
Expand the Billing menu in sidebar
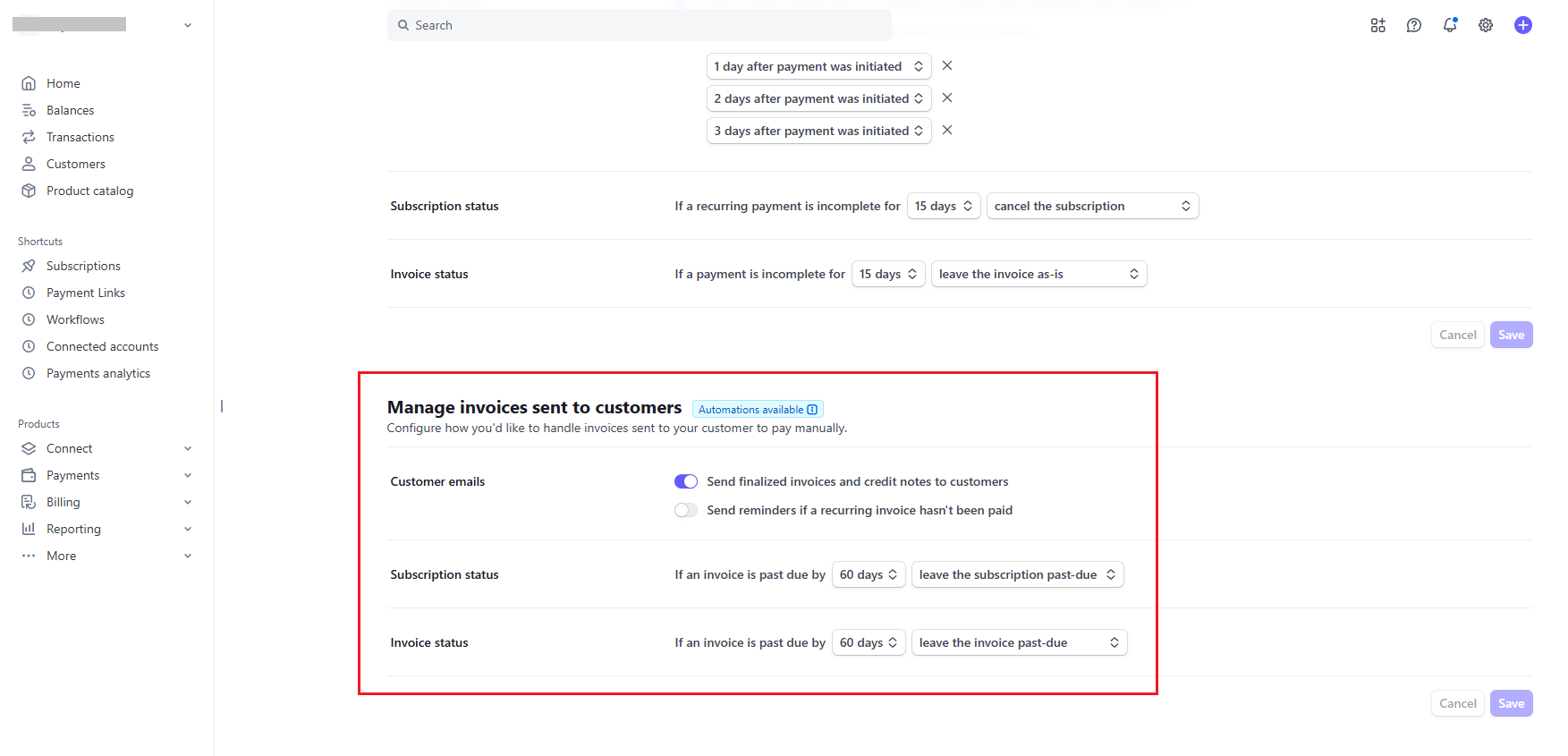(106, 502)
